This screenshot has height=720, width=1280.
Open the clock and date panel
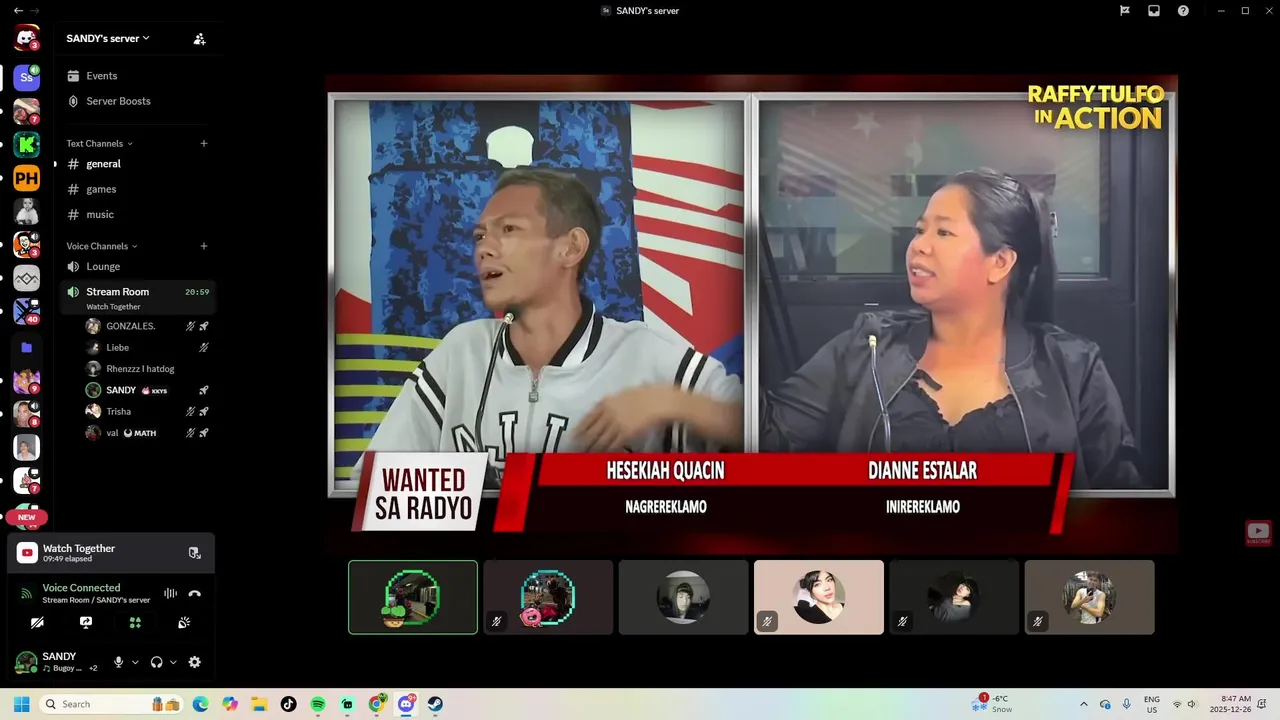click(x=1230, y=704)
